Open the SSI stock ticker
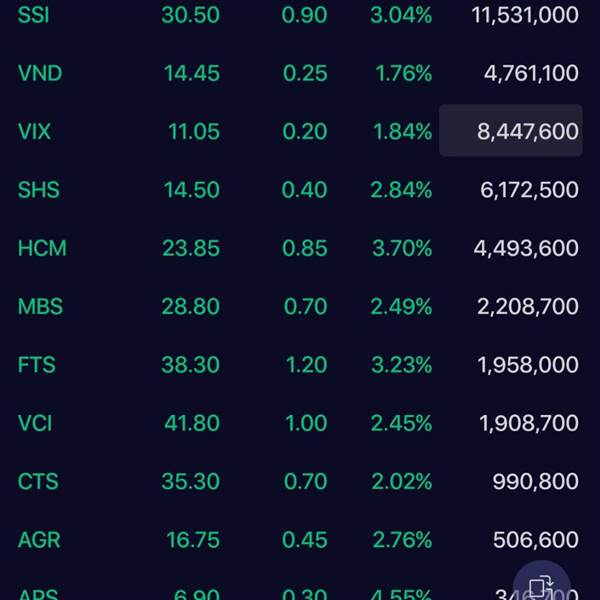Viewport: 600px width, 600px height. [x=34, y=15]
